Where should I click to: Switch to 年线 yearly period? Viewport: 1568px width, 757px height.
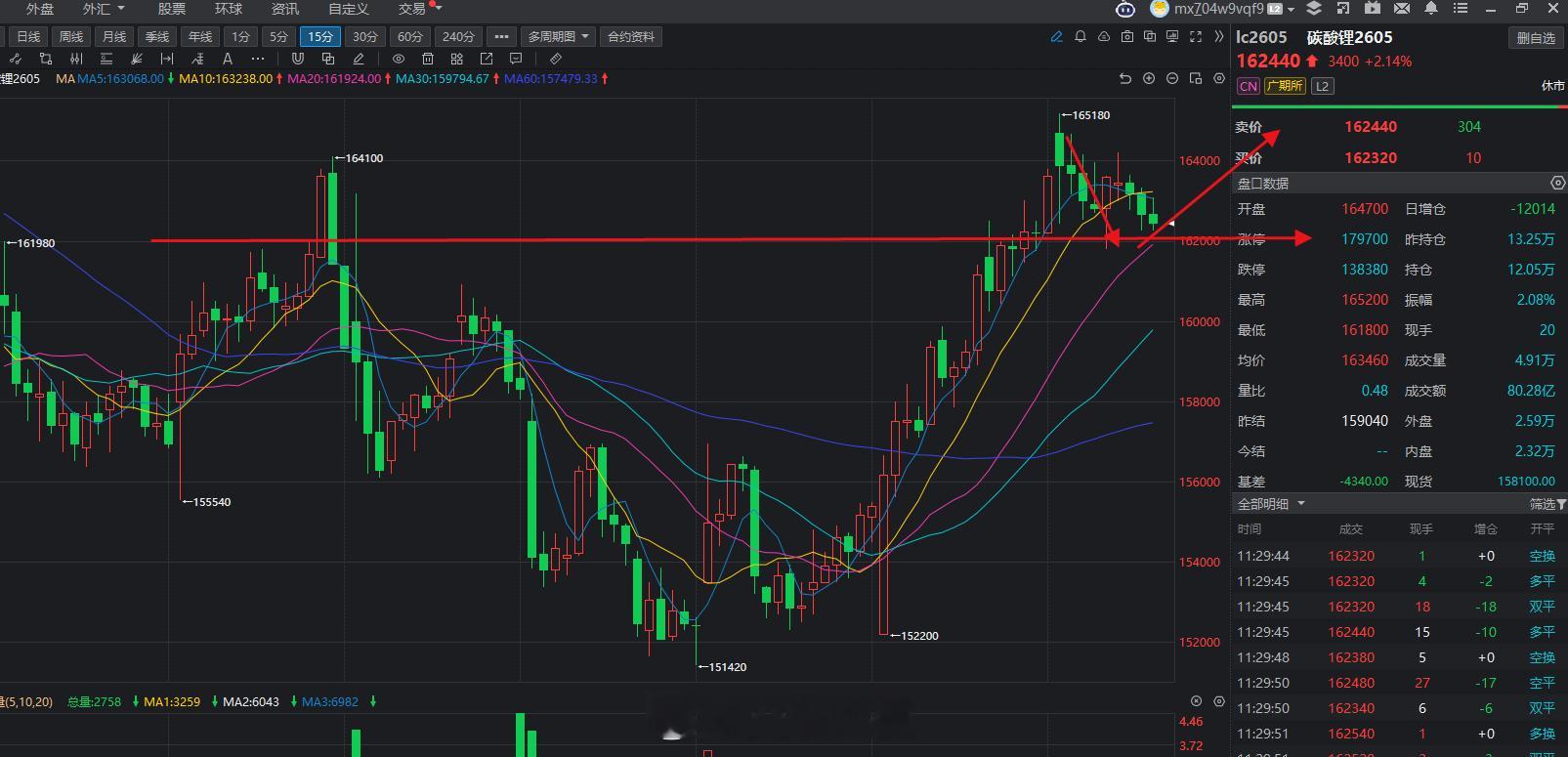(200, 37)
